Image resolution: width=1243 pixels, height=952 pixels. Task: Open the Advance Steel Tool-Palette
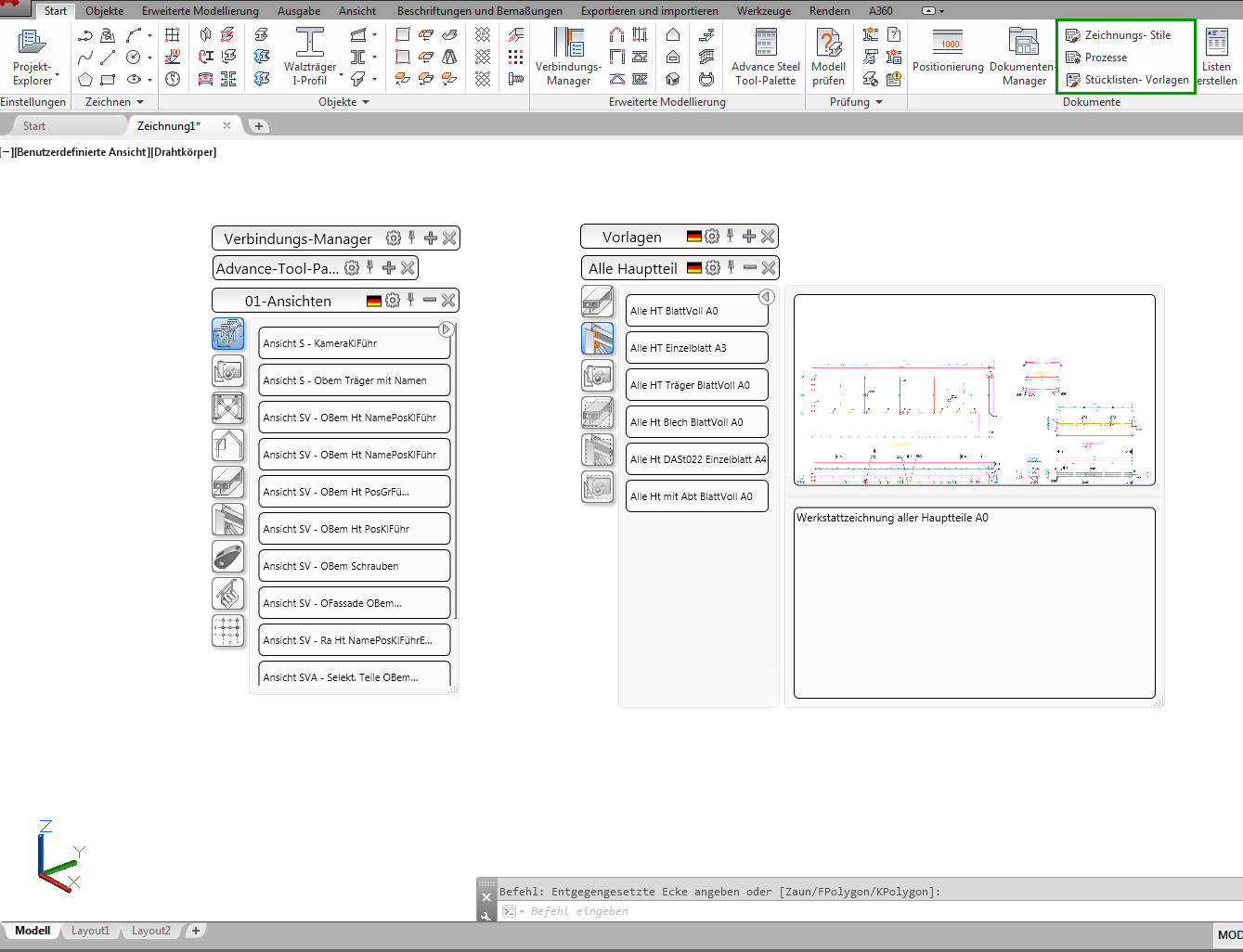pos(765,57)
